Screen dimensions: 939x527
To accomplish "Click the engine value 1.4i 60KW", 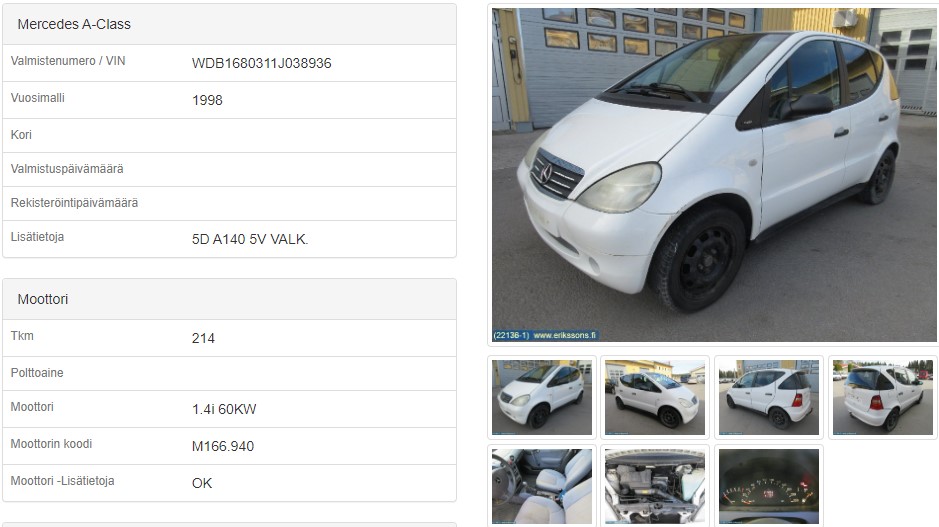I will tap(224, 410).
